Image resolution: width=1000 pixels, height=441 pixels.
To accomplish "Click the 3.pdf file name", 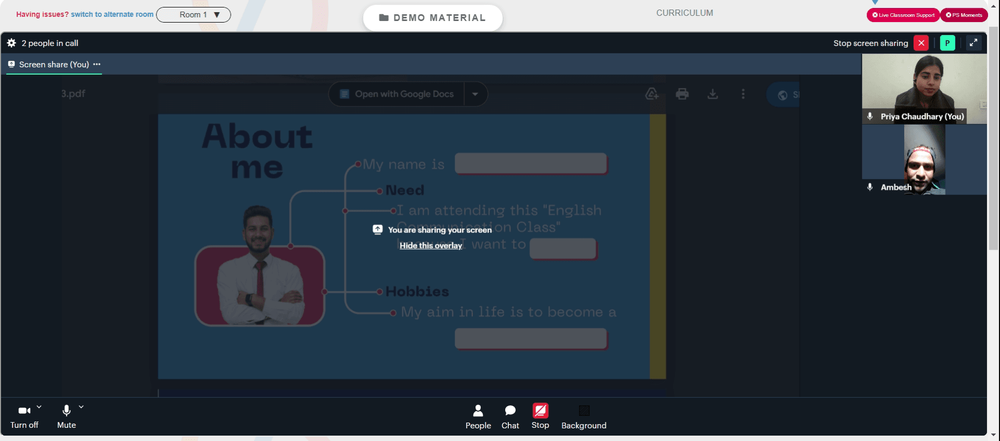I will pos(73,94).
